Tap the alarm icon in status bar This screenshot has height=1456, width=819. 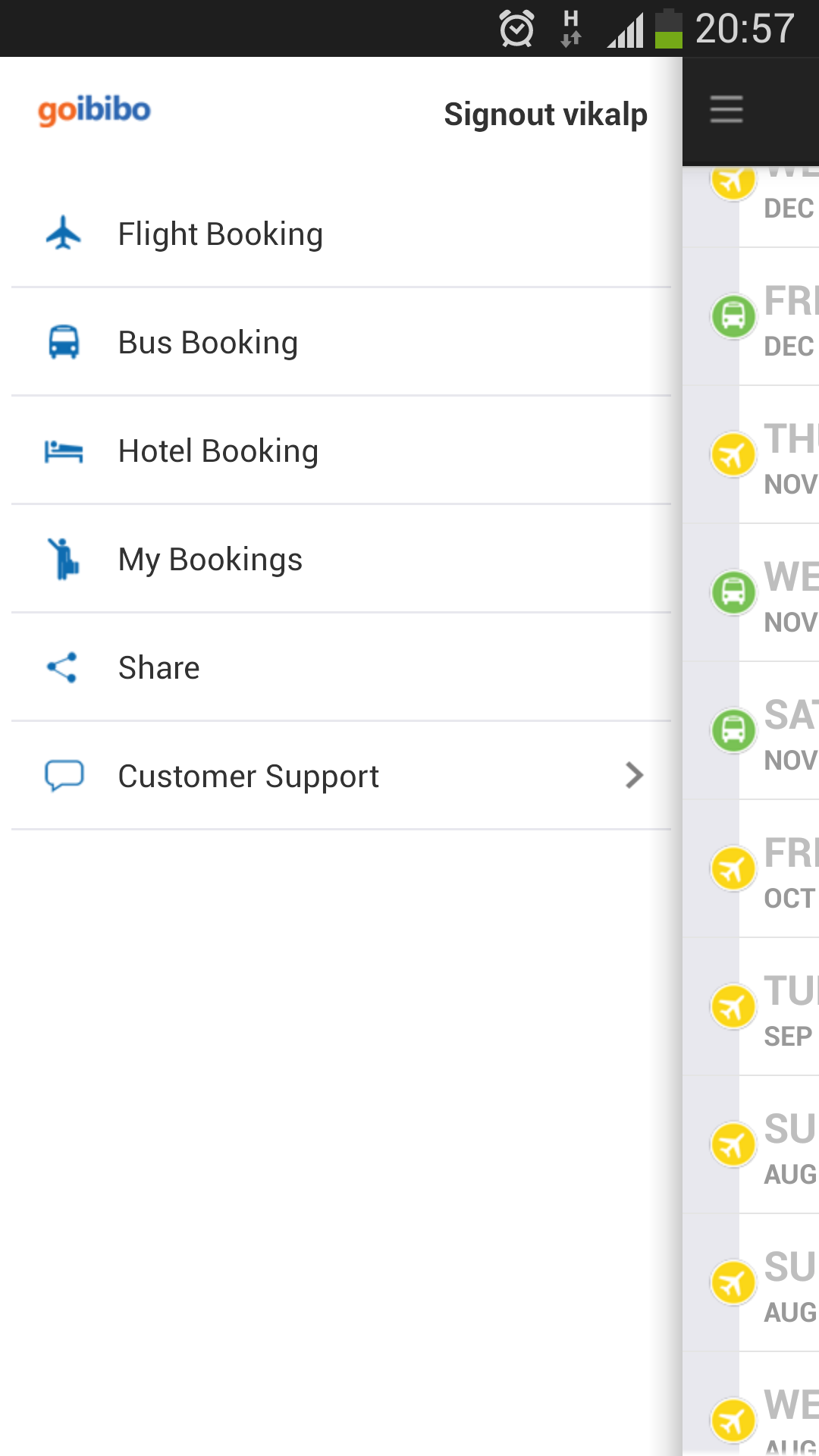[516, 30]
